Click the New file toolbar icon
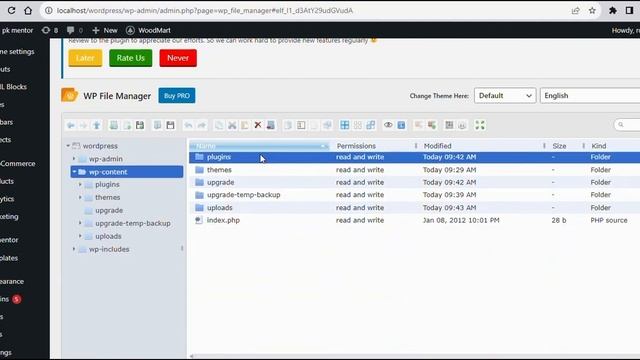 (127, 125)
